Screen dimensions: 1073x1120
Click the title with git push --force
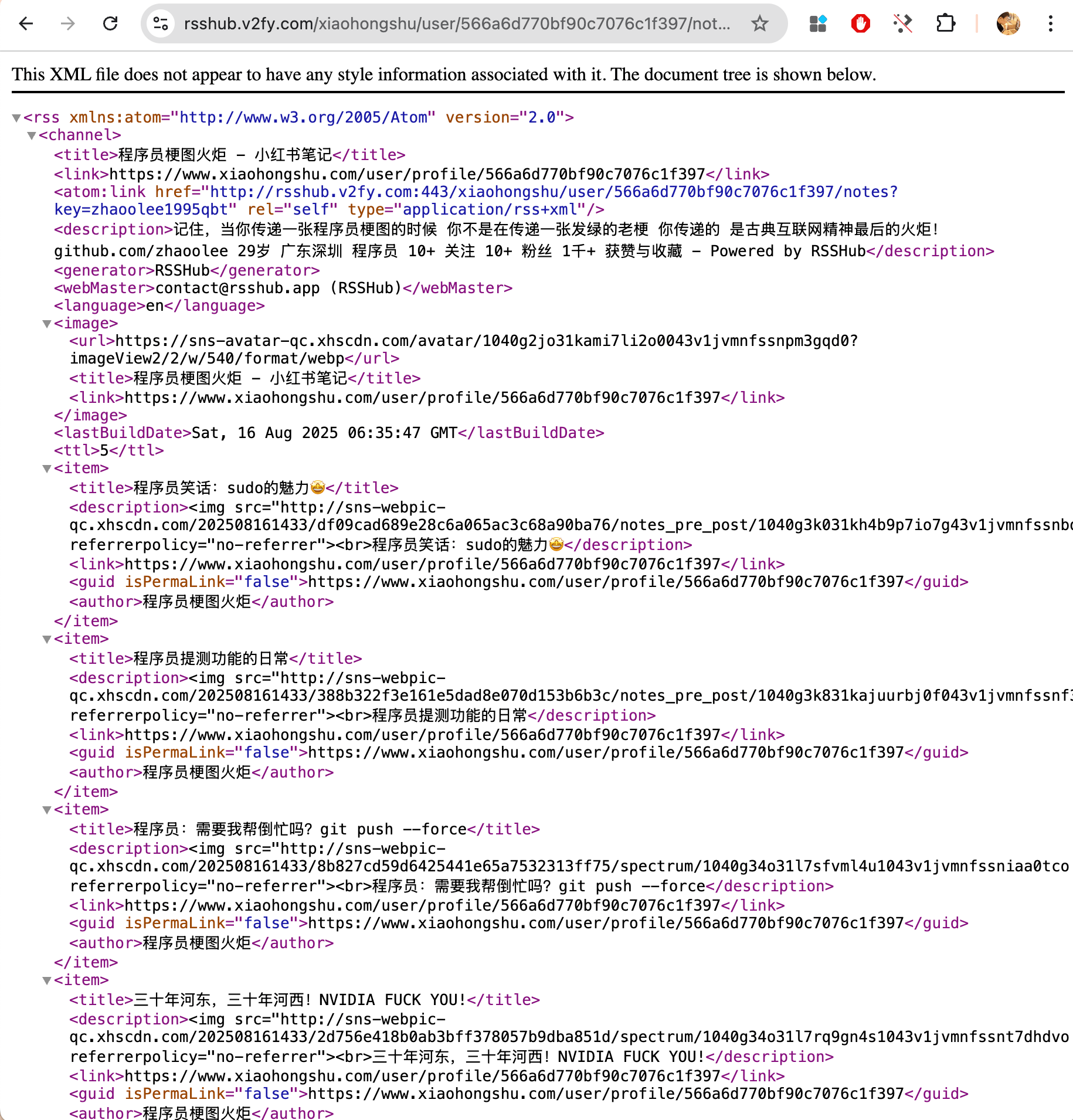[300, 829]
